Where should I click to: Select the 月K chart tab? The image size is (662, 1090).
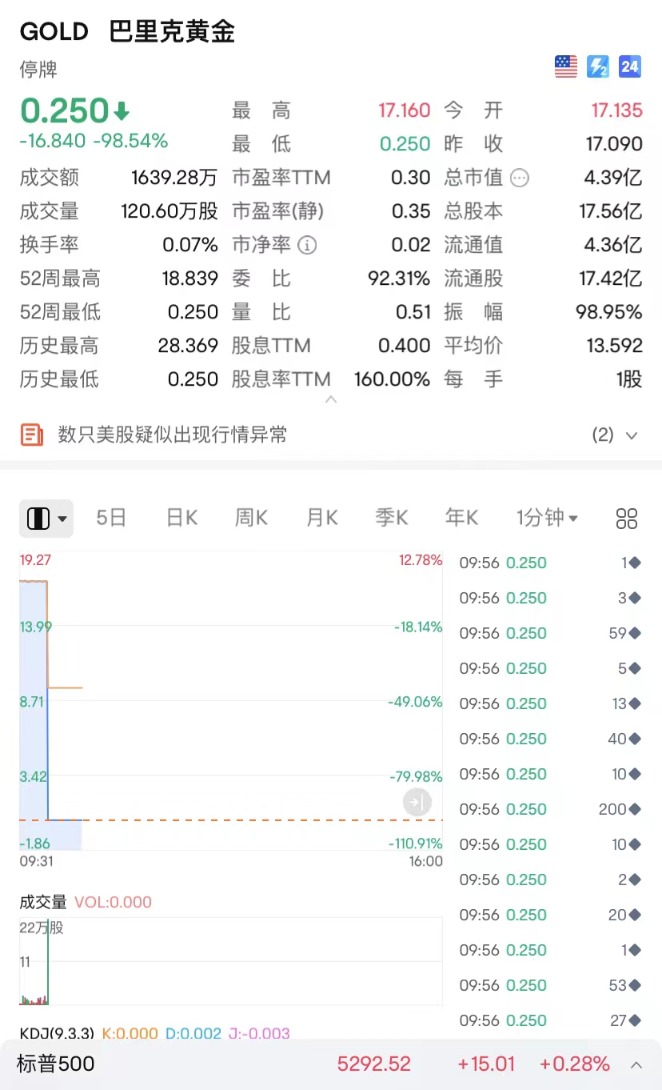tap(321, 518)
